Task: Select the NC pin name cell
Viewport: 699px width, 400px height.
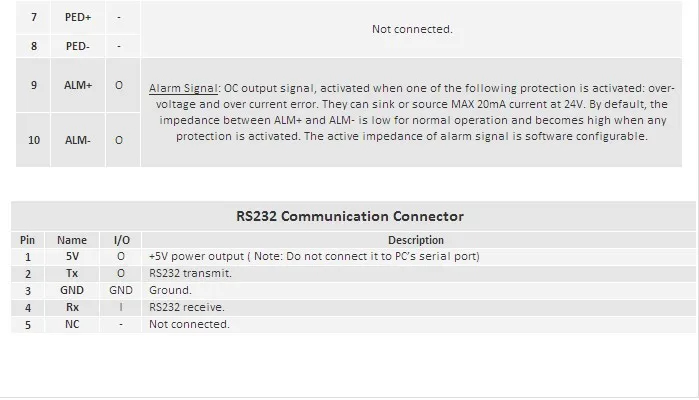Action: [72, 324]
